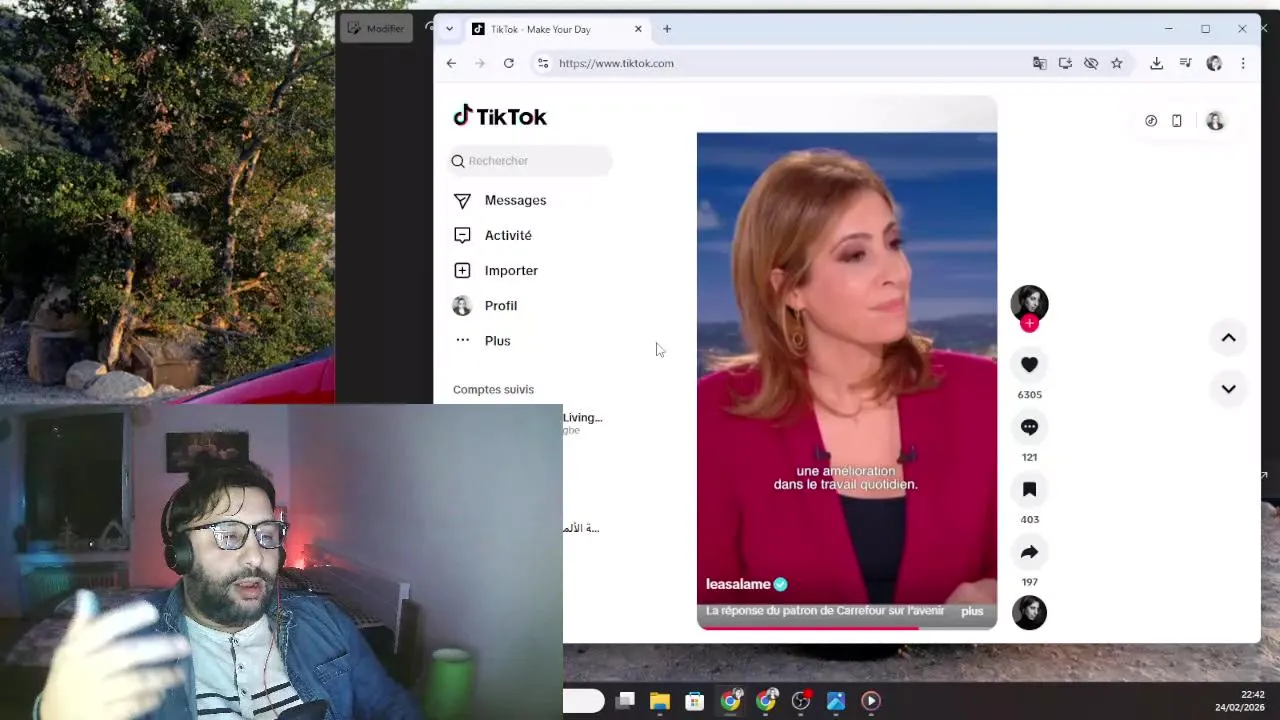Open the site information icon in the address bar
The width and height of the screenshot is (1280, 720).
543,63
